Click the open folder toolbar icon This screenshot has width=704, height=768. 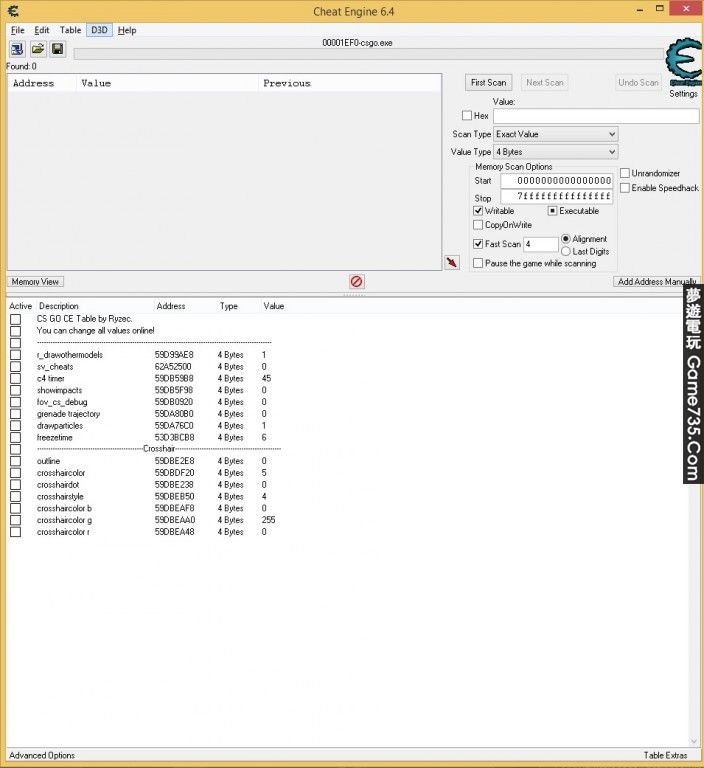point(38,49)
